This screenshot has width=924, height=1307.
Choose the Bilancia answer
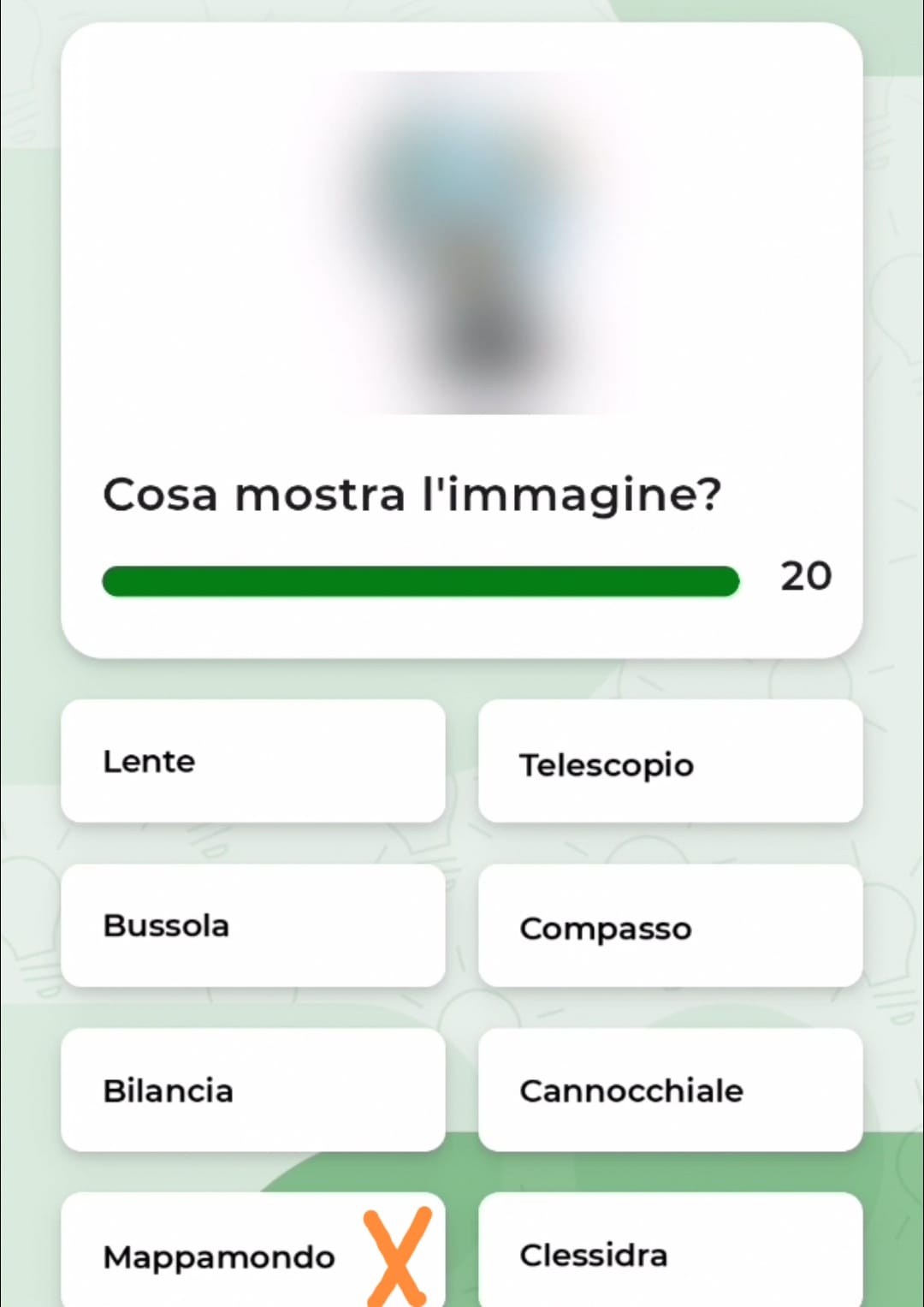coord(252,1090)
